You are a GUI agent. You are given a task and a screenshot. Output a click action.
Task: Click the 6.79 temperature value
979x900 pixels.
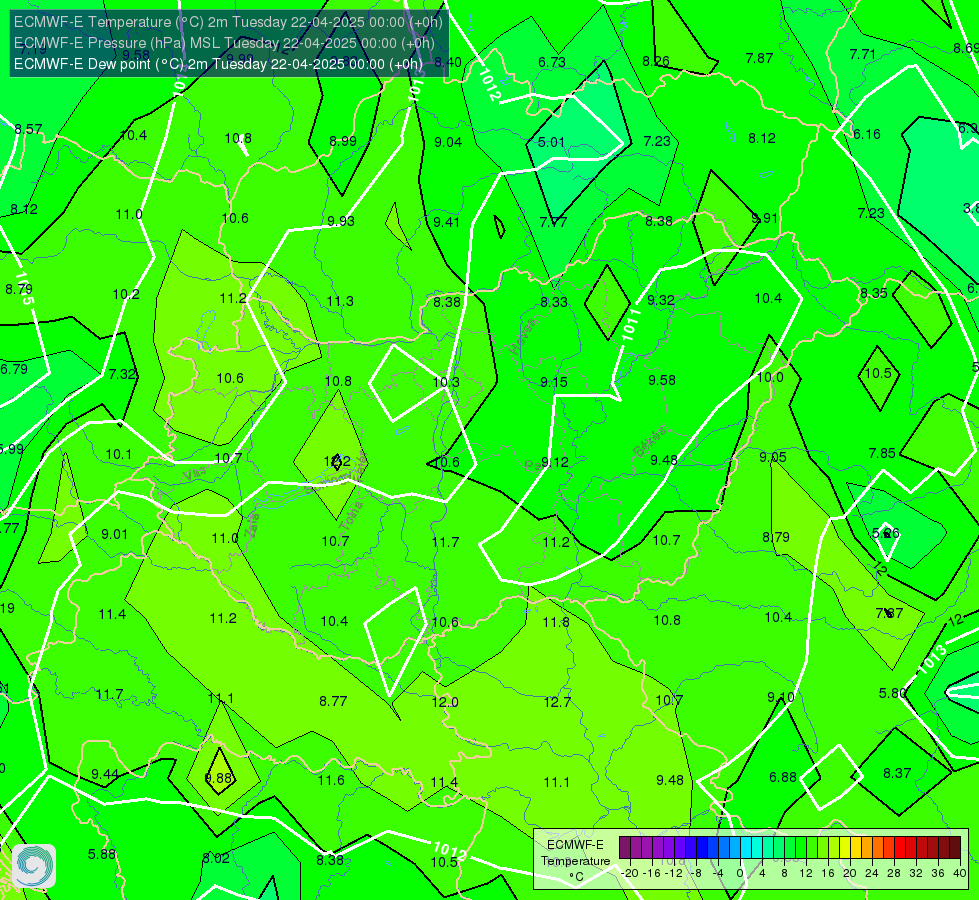pyautogui.click(x=14, y=369)
